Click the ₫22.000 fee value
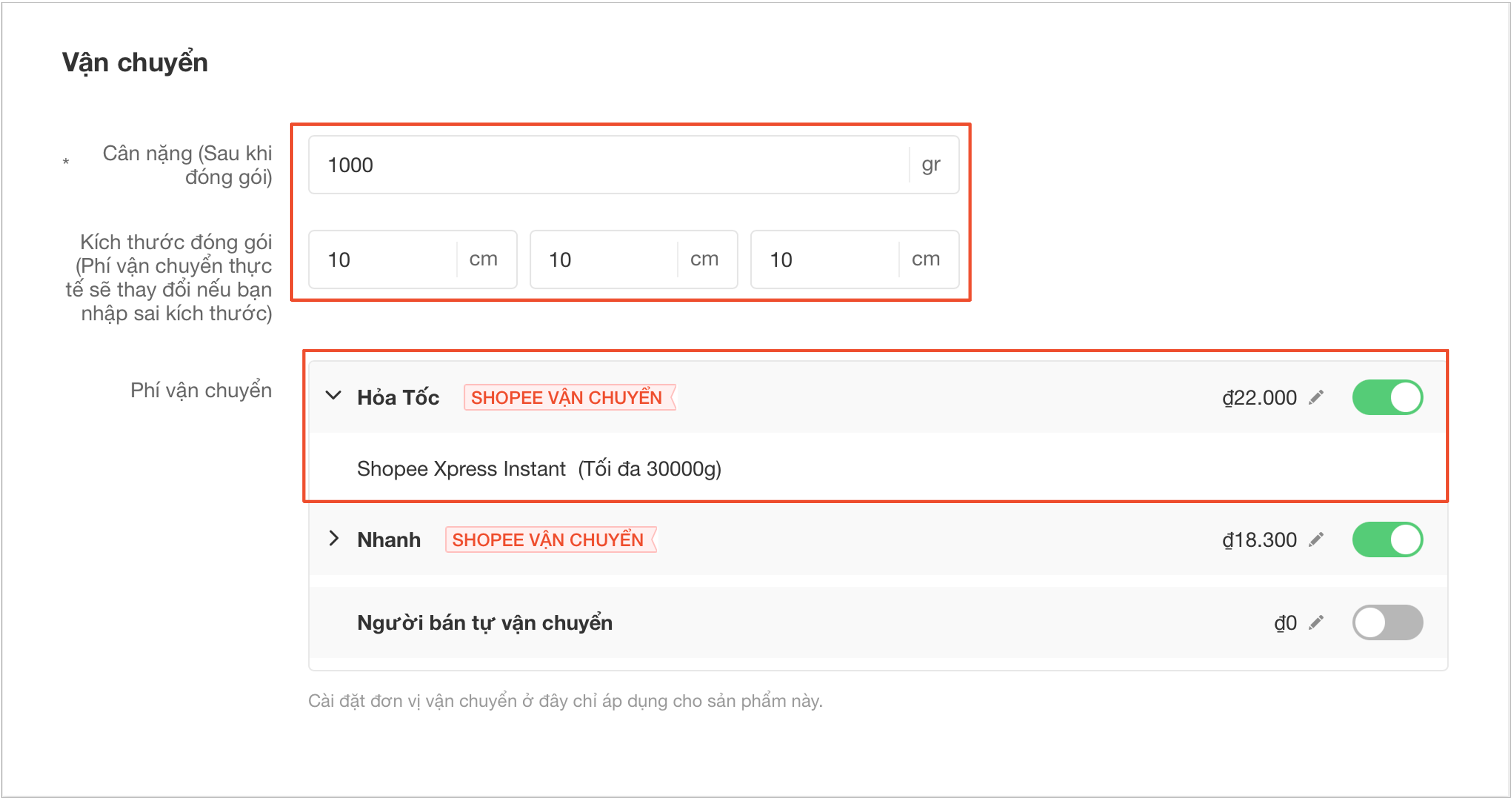Viewport: 1512px width, 800px height. click(1259, 398)
